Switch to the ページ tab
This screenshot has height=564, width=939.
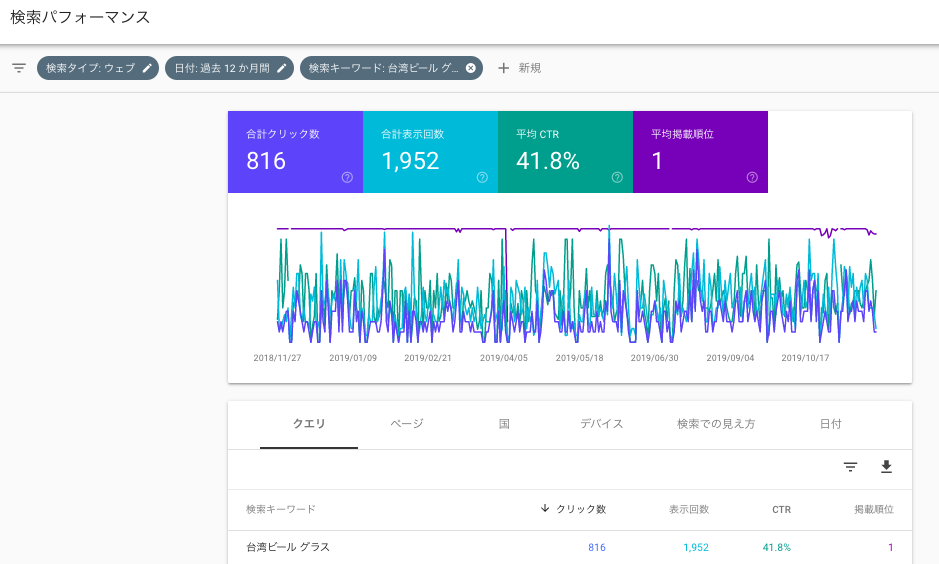pos(407,424)
